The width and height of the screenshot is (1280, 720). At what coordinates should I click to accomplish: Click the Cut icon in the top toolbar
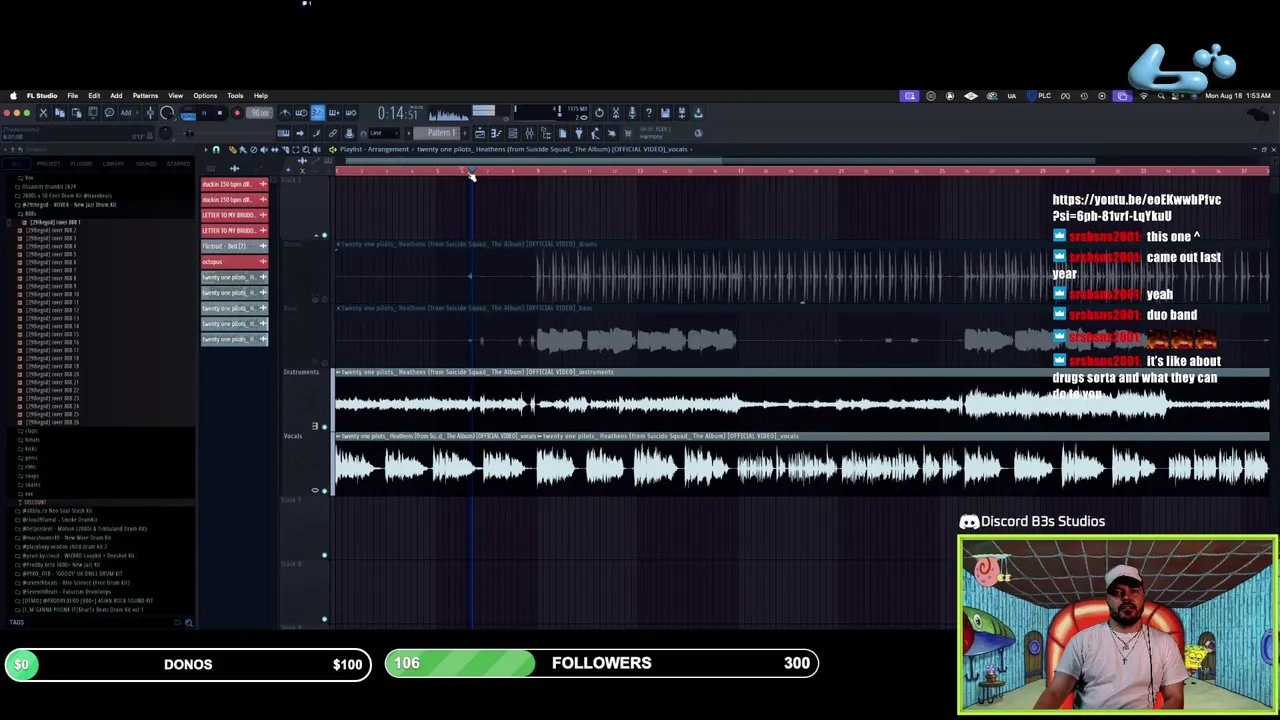click(x=43, y=113)
